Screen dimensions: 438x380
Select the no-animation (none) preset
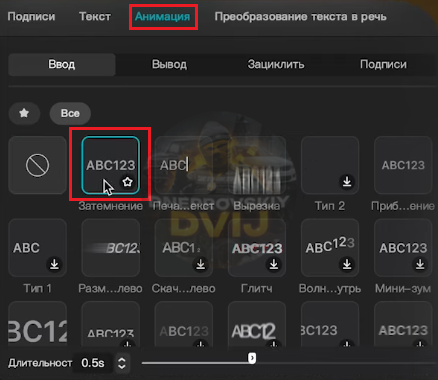(x=37, y=165)
